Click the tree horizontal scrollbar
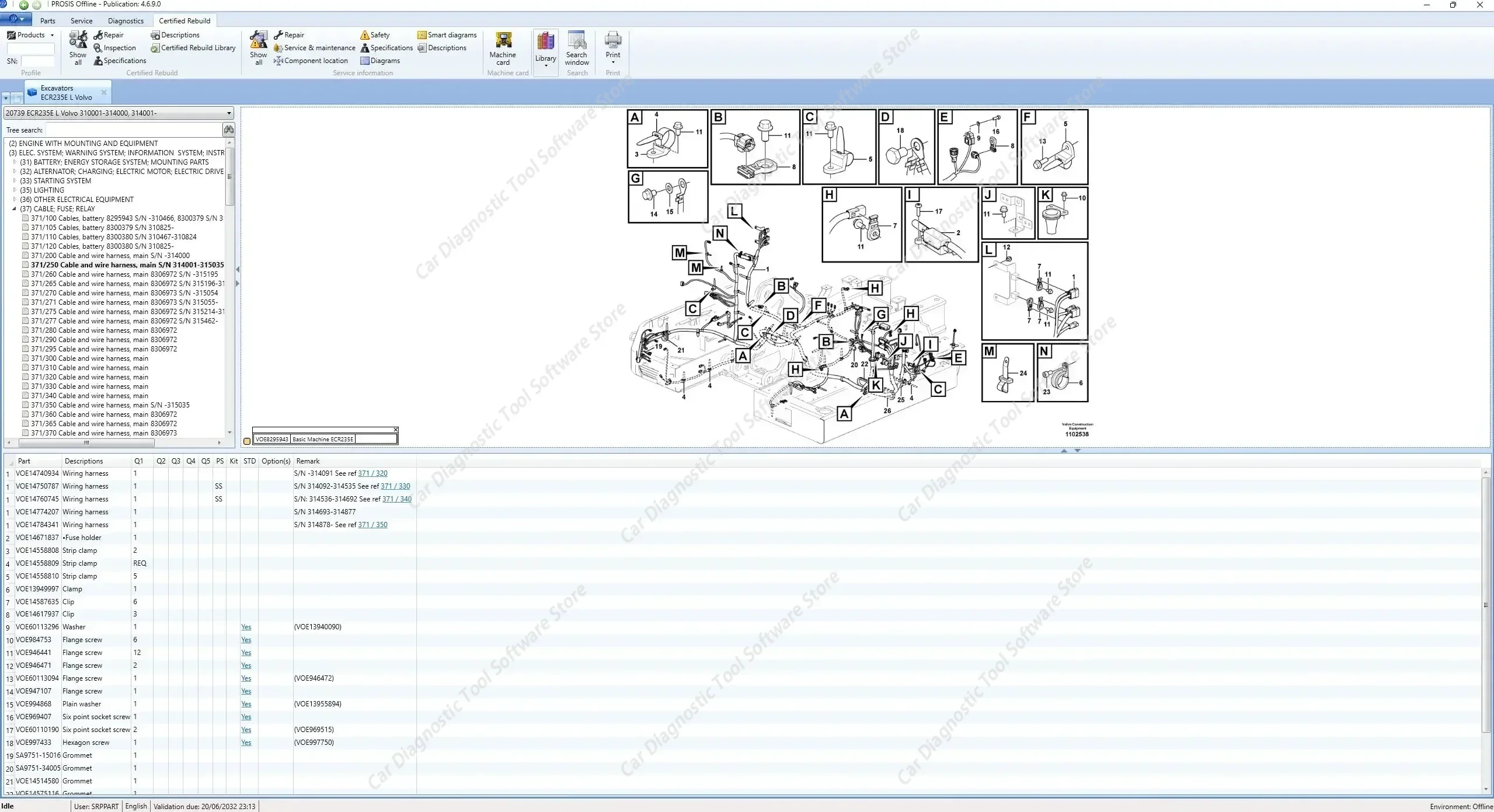1494x812 pixels. (x=86, y=442)
